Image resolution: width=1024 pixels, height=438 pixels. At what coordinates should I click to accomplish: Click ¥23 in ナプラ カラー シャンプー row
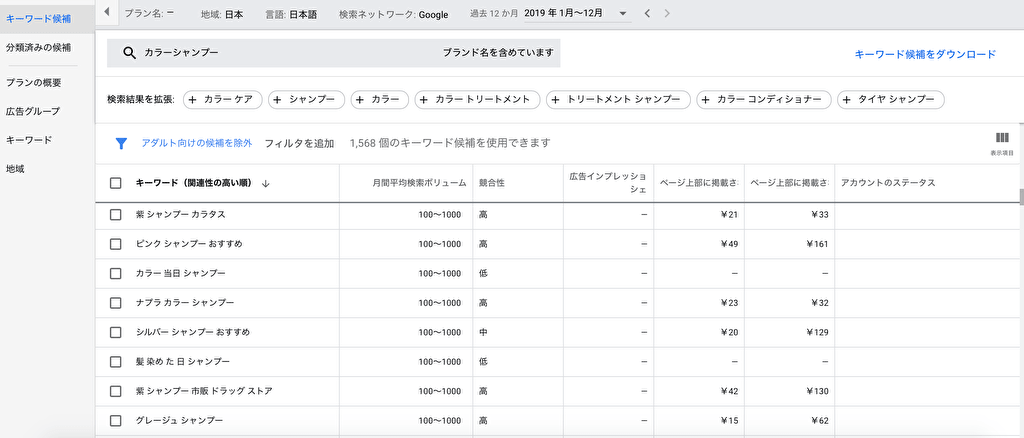coord(729,303)
